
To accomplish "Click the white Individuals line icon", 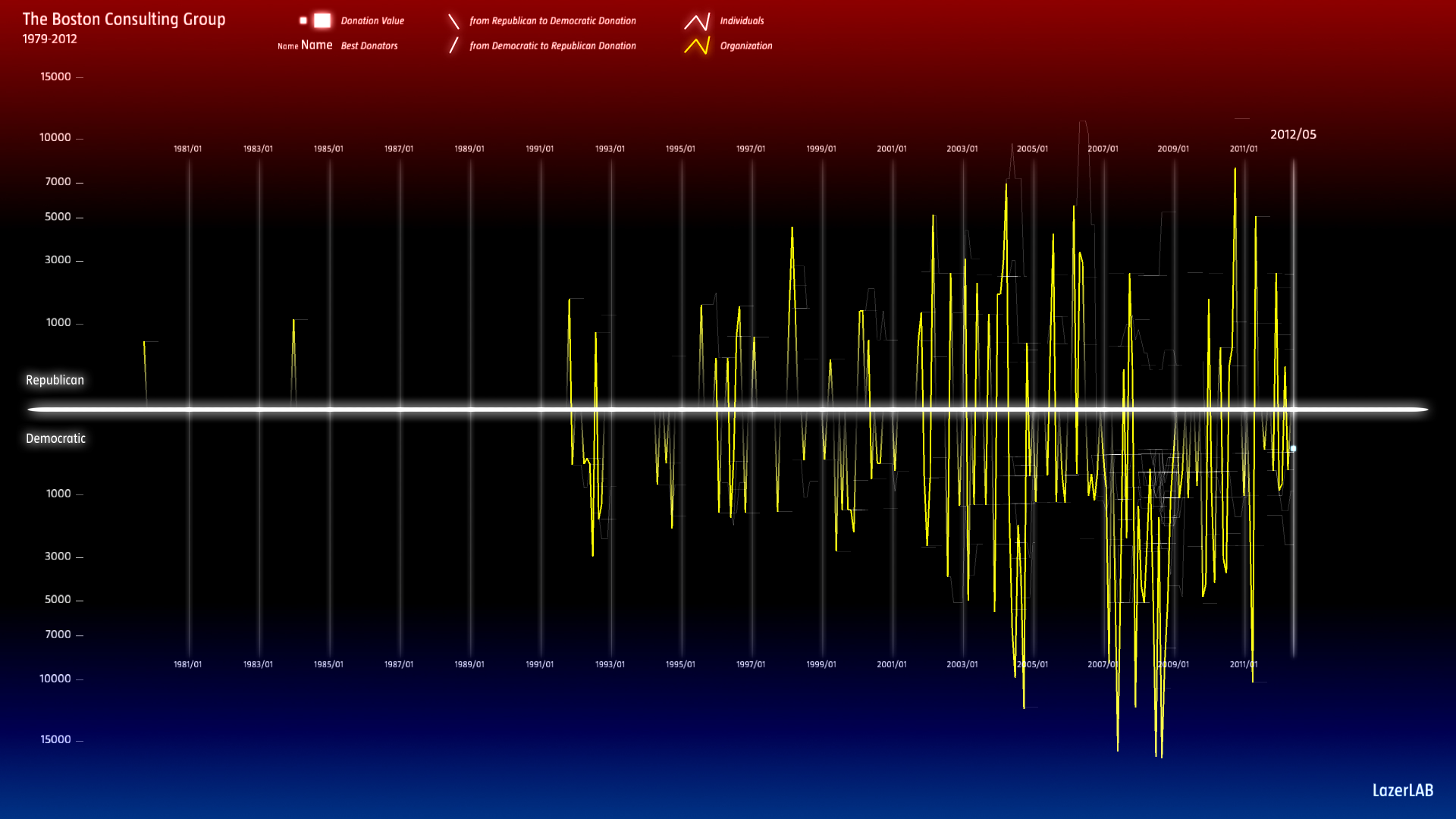I will 697,21.
